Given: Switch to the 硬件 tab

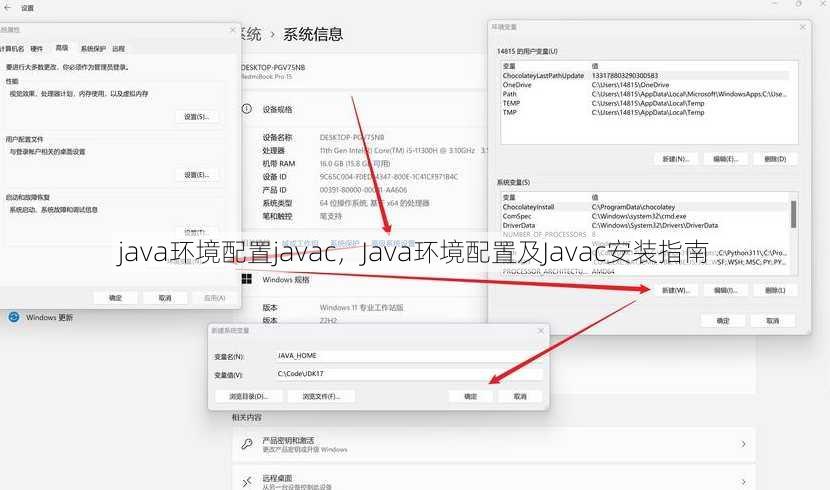Looking at the screenshot, I should point(37,49).
